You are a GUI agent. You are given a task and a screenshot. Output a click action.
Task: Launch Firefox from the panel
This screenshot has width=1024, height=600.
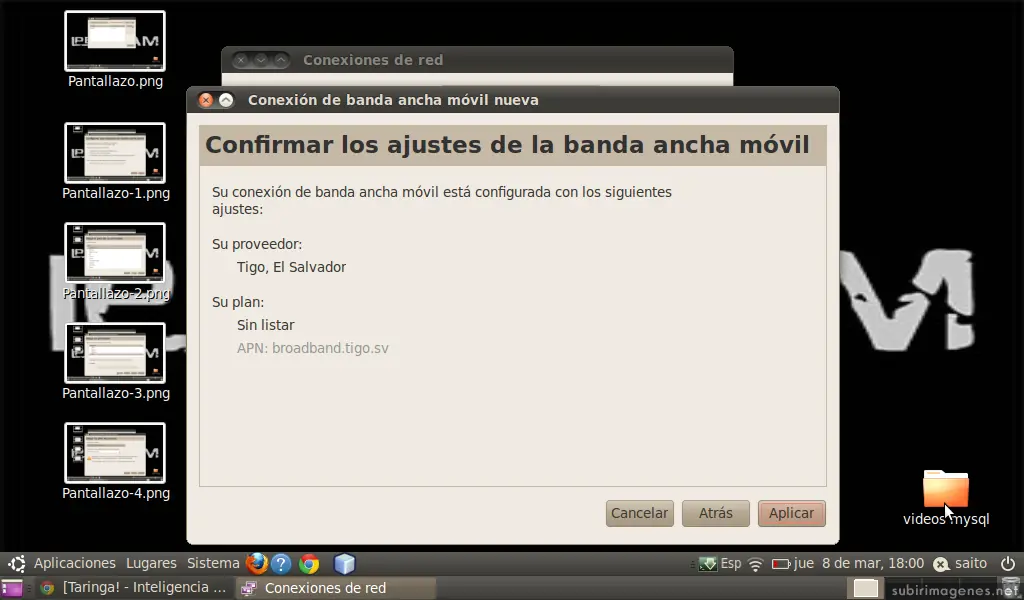[x=257, y=563]
